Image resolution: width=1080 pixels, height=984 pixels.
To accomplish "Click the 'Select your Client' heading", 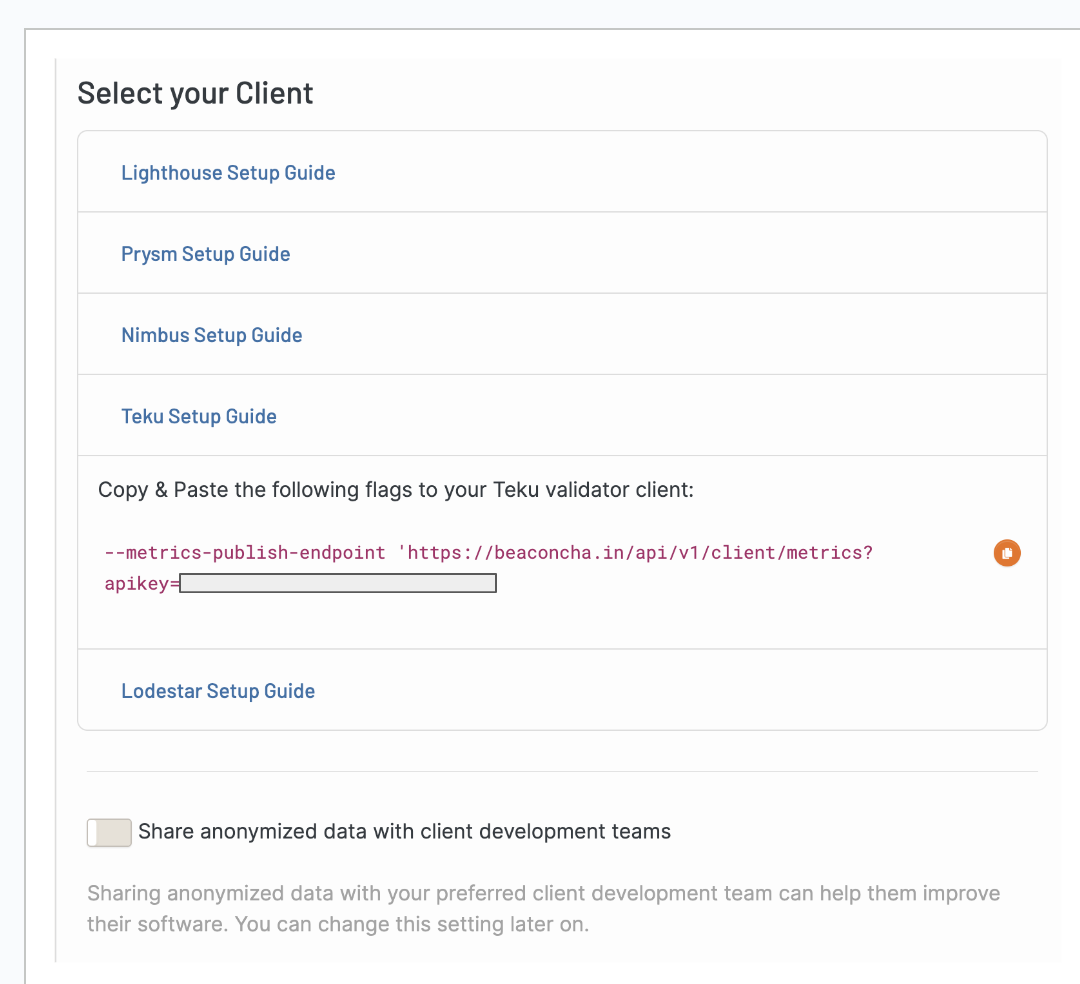I will pyautogui.click(x=195, y=93).
